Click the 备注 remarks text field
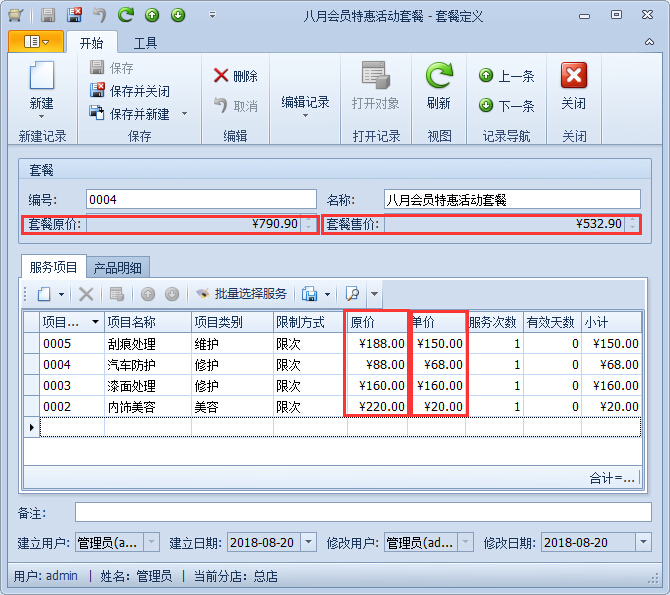 pos(362,512)
